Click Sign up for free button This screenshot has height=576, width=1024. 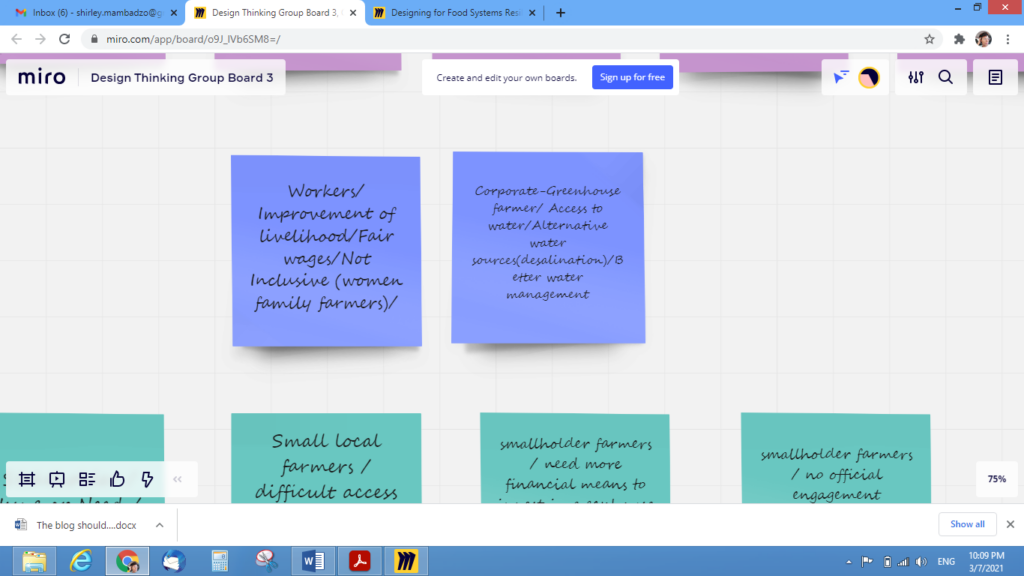pyautogui.click(x=632, y=77)
